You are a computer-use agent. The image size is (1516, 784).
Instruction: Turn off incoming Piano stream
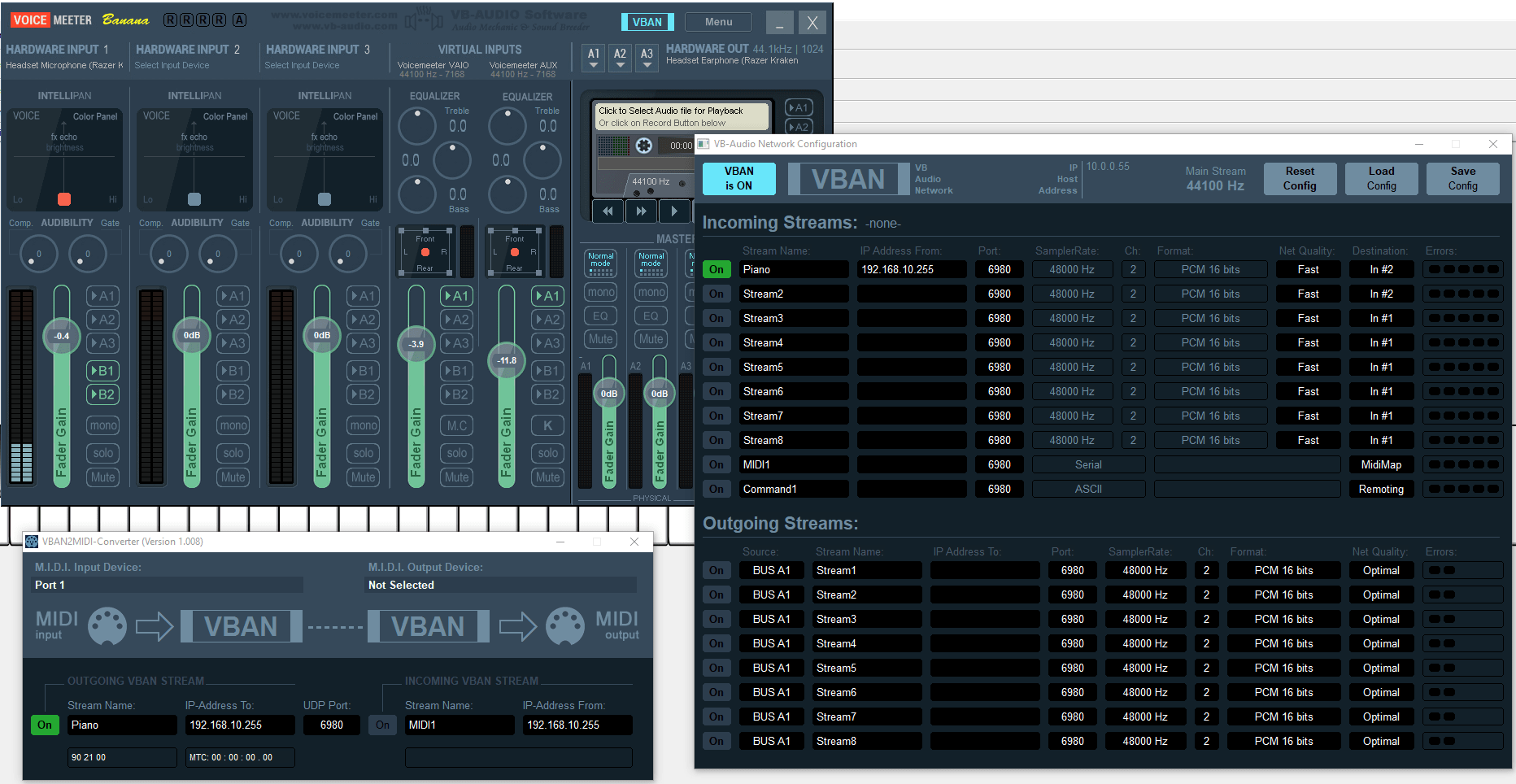pos(717,269)
